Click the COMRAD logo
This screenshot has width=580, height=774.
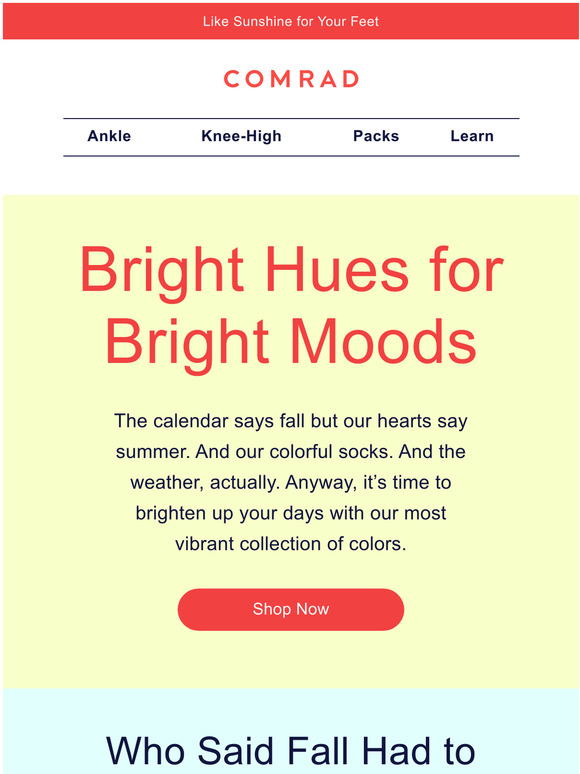pos(291,79)
